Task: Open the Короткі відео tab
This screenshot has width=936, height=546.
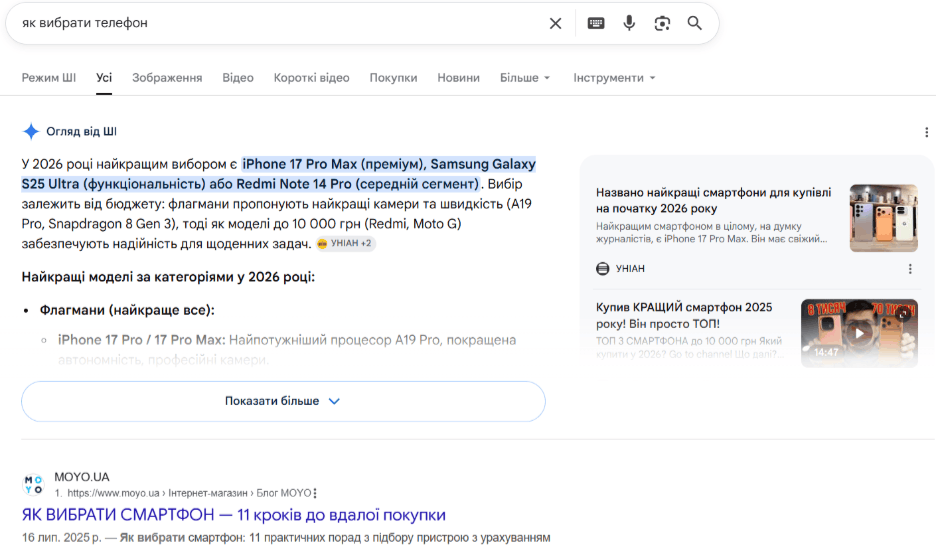Action: 312,78
